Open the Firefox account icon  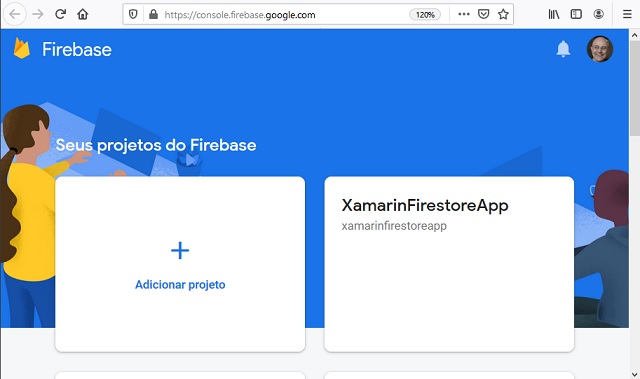(x=598, y=14)
